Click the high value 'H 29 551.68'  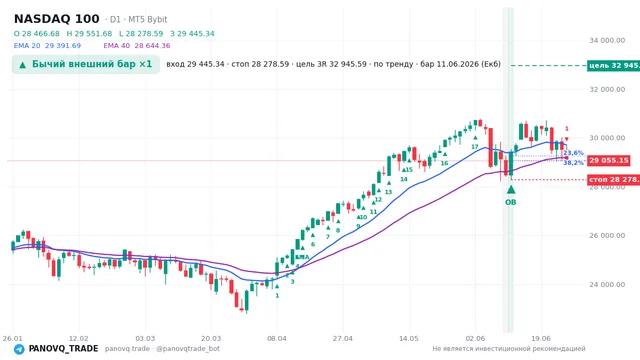89,33
